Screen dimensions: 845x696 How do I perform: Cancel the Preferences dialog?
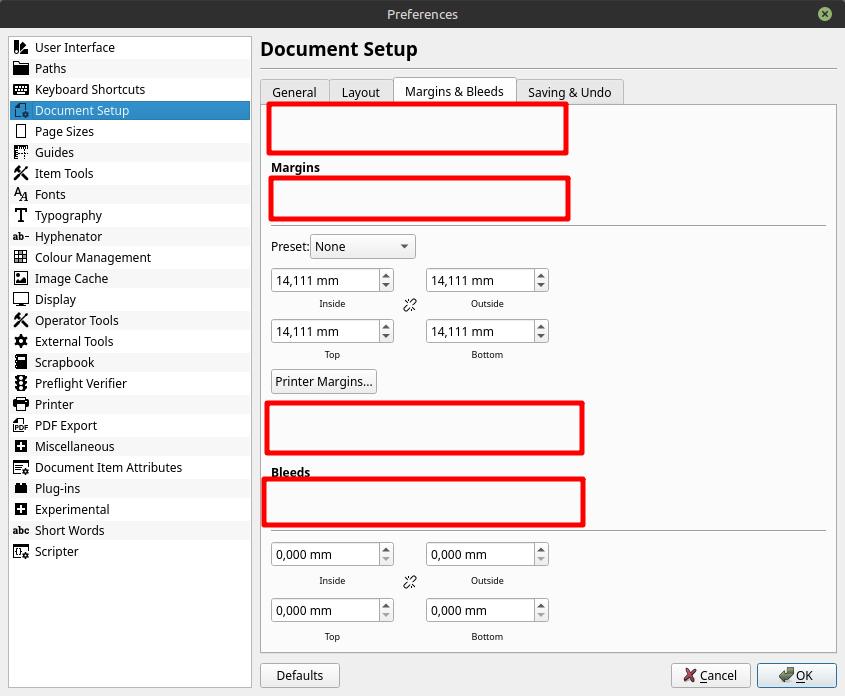709,676
